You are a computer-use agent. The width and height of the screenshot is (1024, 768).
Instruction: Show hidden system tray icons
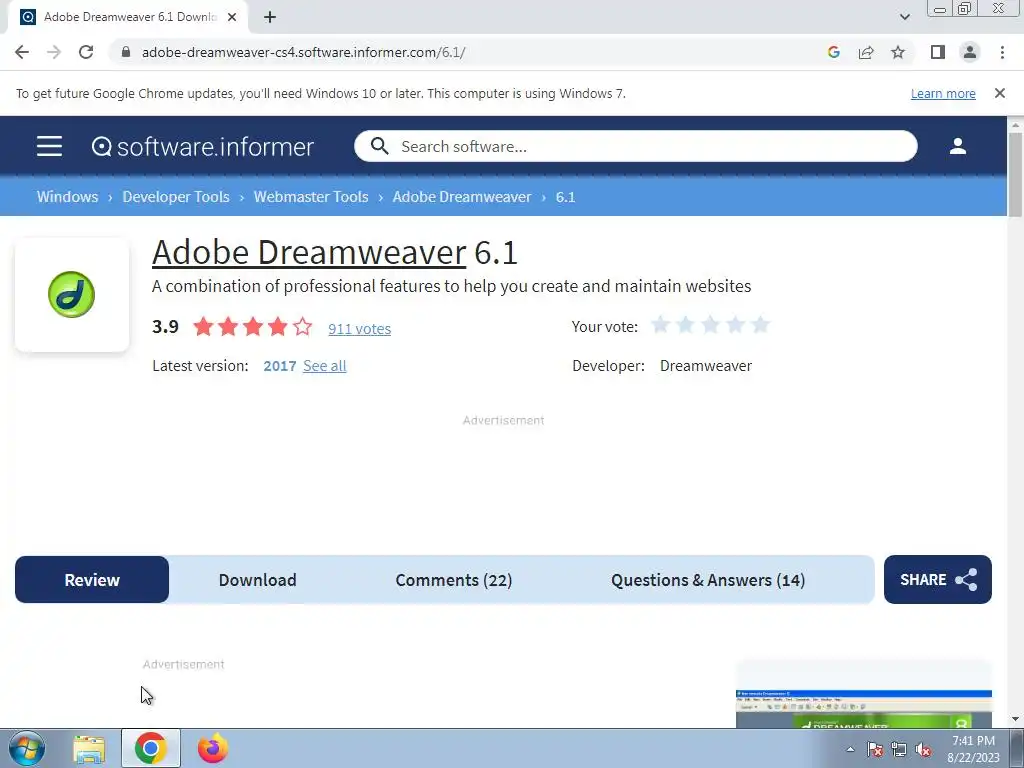(850, 749)
